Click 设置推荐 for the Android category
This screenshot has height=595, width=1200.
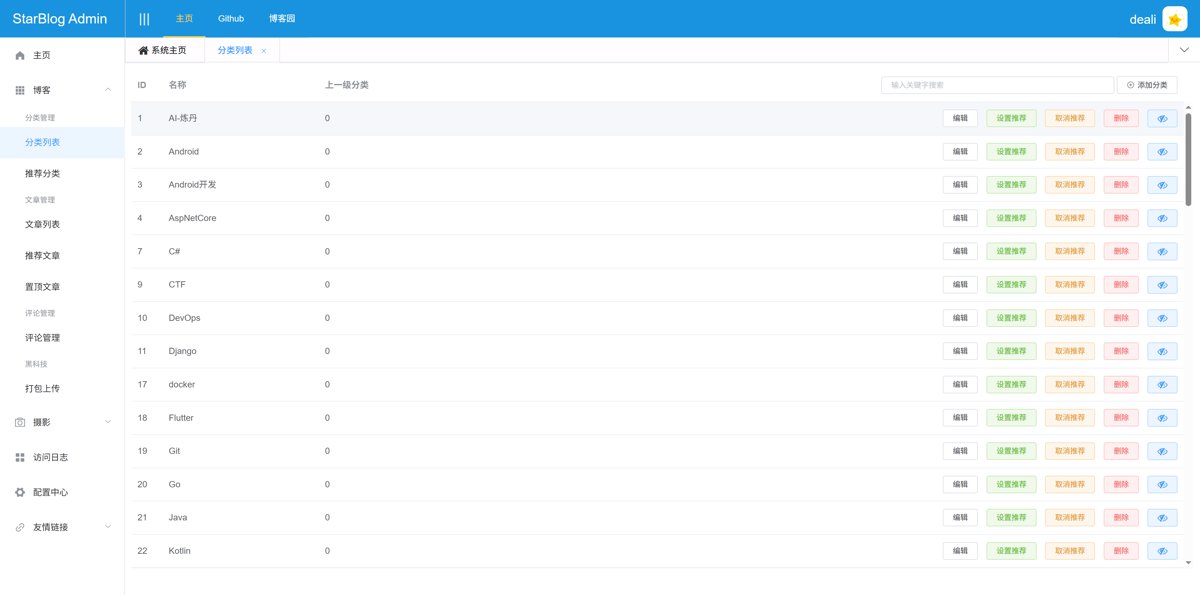[x=1011, y=151]
